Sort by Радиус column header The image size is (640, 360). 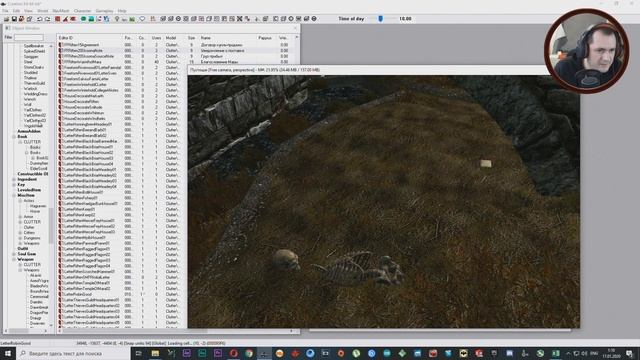point(265,38)
